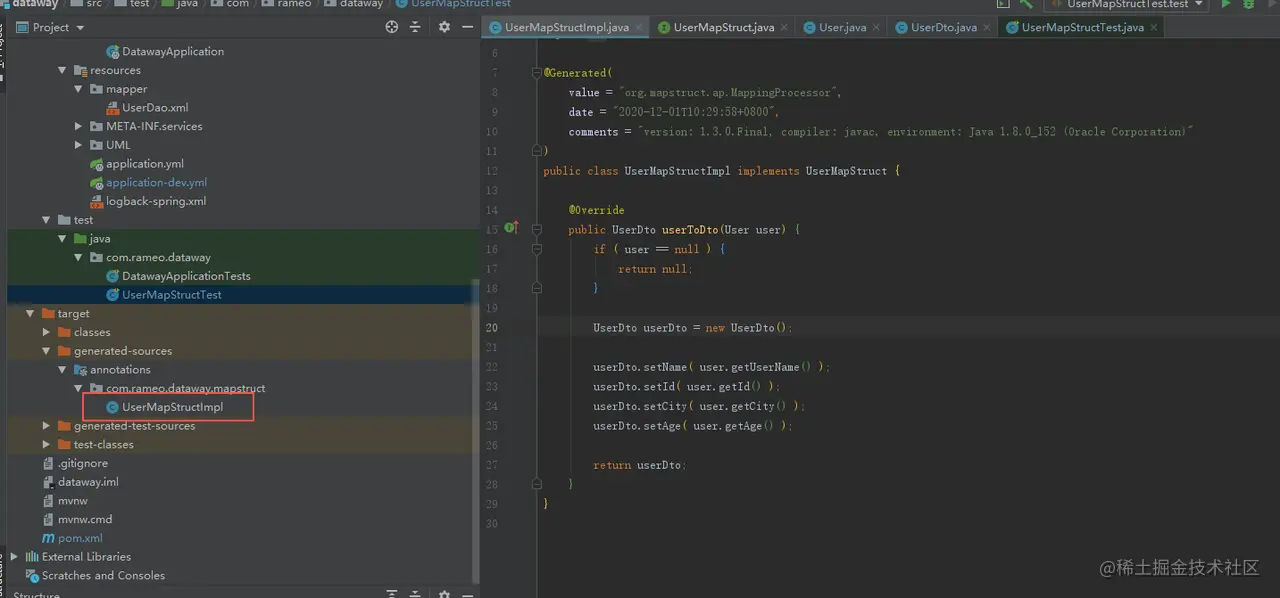
Task: Expand the classes folder under target
Action: pos(47,332)
